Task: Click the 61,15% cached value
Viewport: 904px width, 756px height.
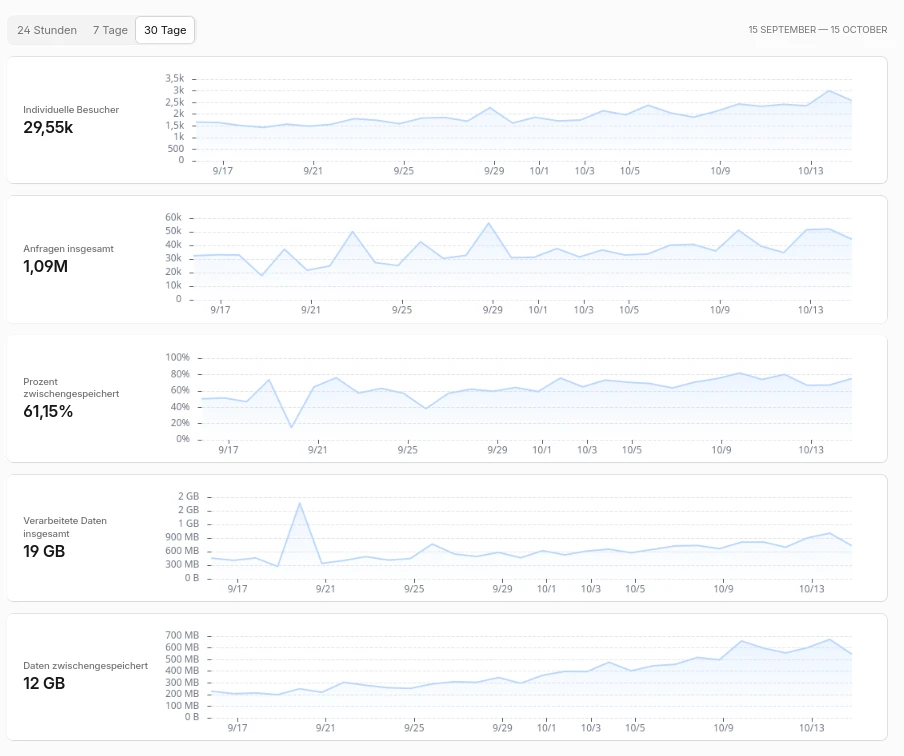Action: [x=48, y=411]
